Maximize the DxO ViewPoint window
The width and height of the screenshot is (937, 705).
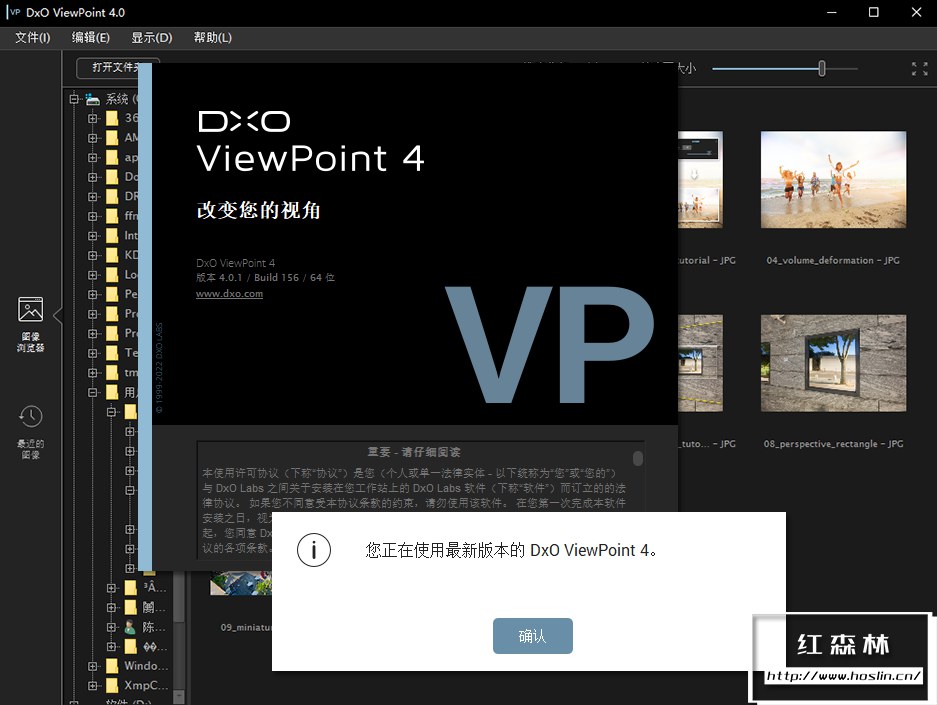click(x=874, y=13)
